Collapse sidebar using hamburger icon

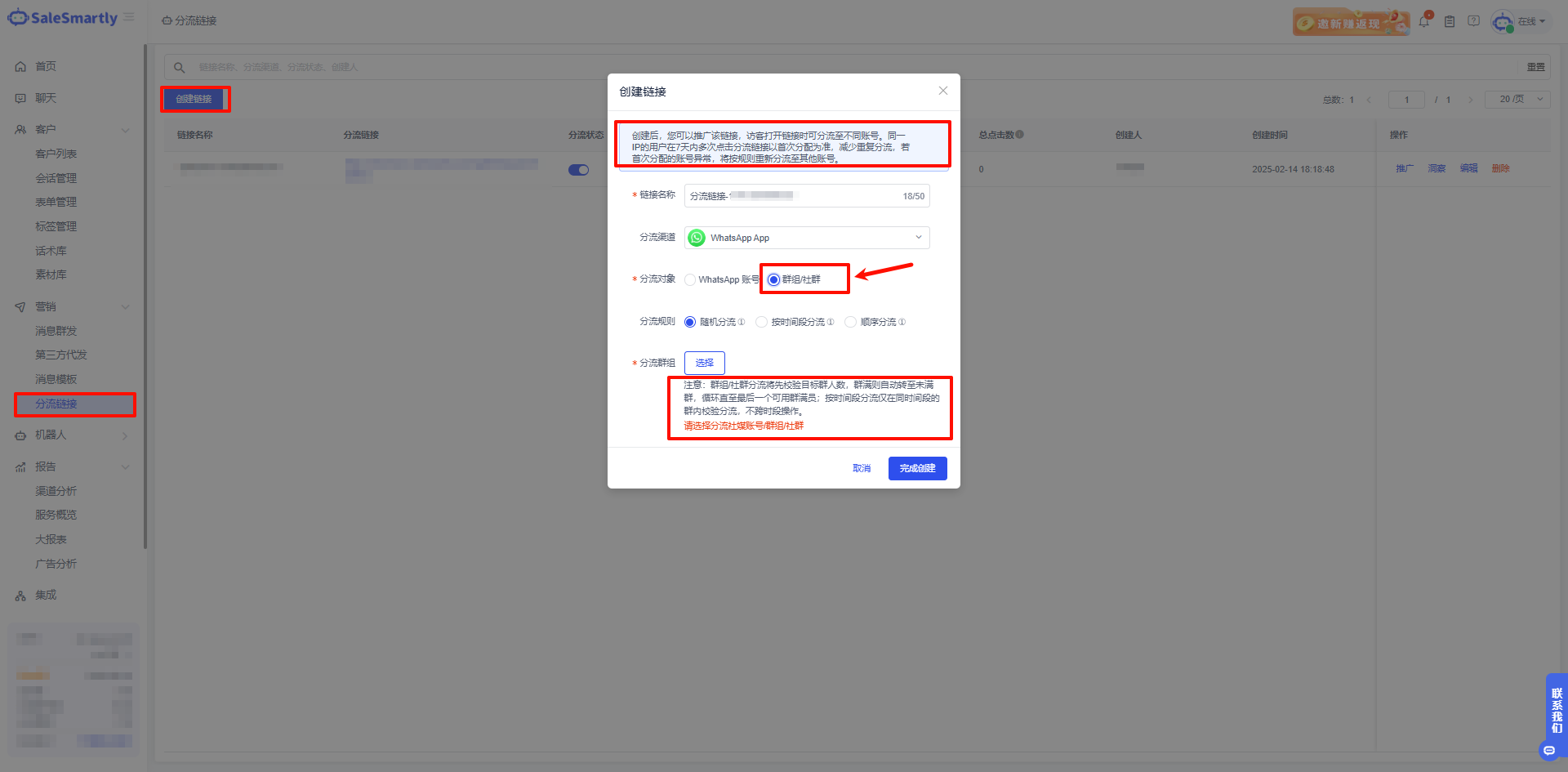click(x=129, y=17)
